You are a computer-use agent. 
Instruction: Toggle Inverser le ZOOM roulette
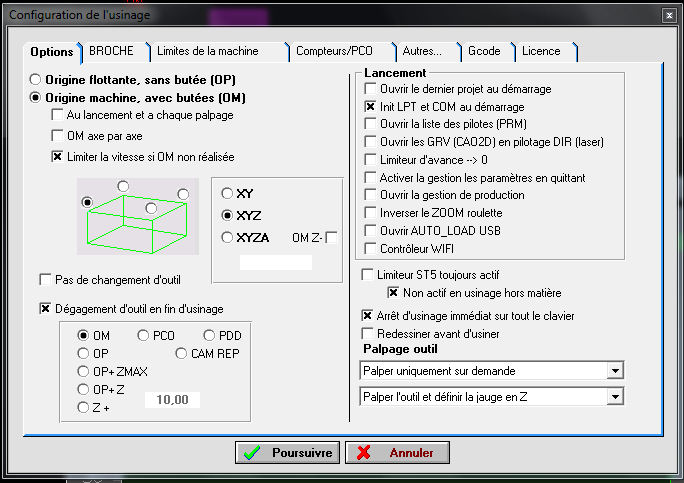point(370,213)
